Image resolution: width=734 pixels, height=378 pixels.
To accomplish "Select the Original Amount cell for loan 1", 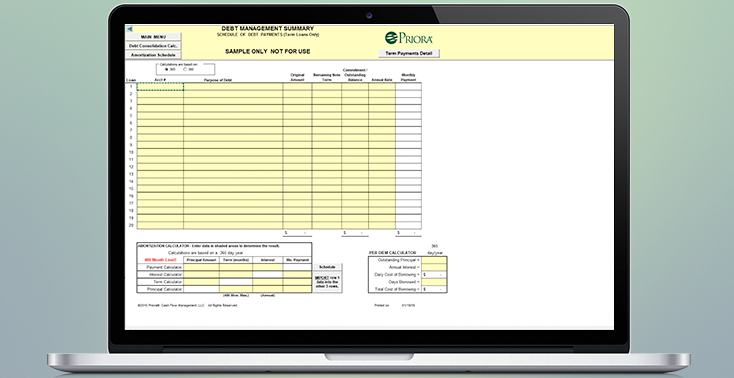I will coord(297,87).
